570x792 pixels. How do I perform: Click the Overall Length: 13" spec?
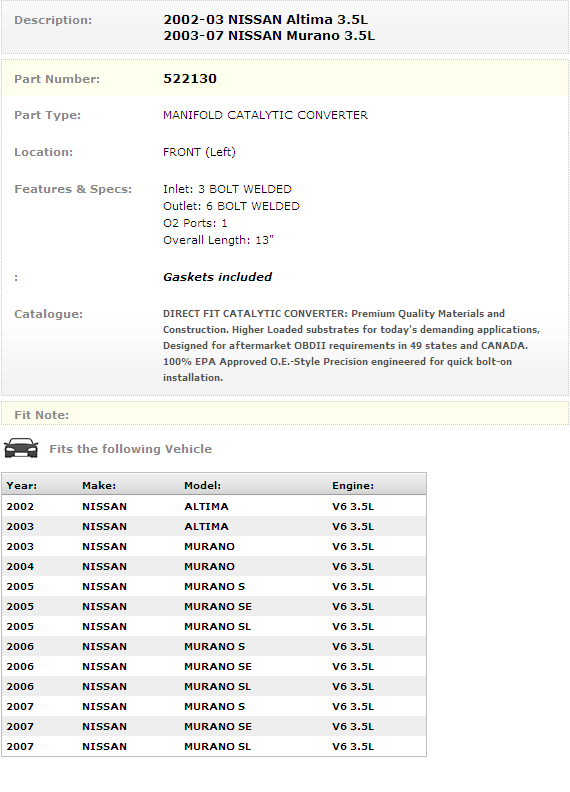[x=218, y=240]
